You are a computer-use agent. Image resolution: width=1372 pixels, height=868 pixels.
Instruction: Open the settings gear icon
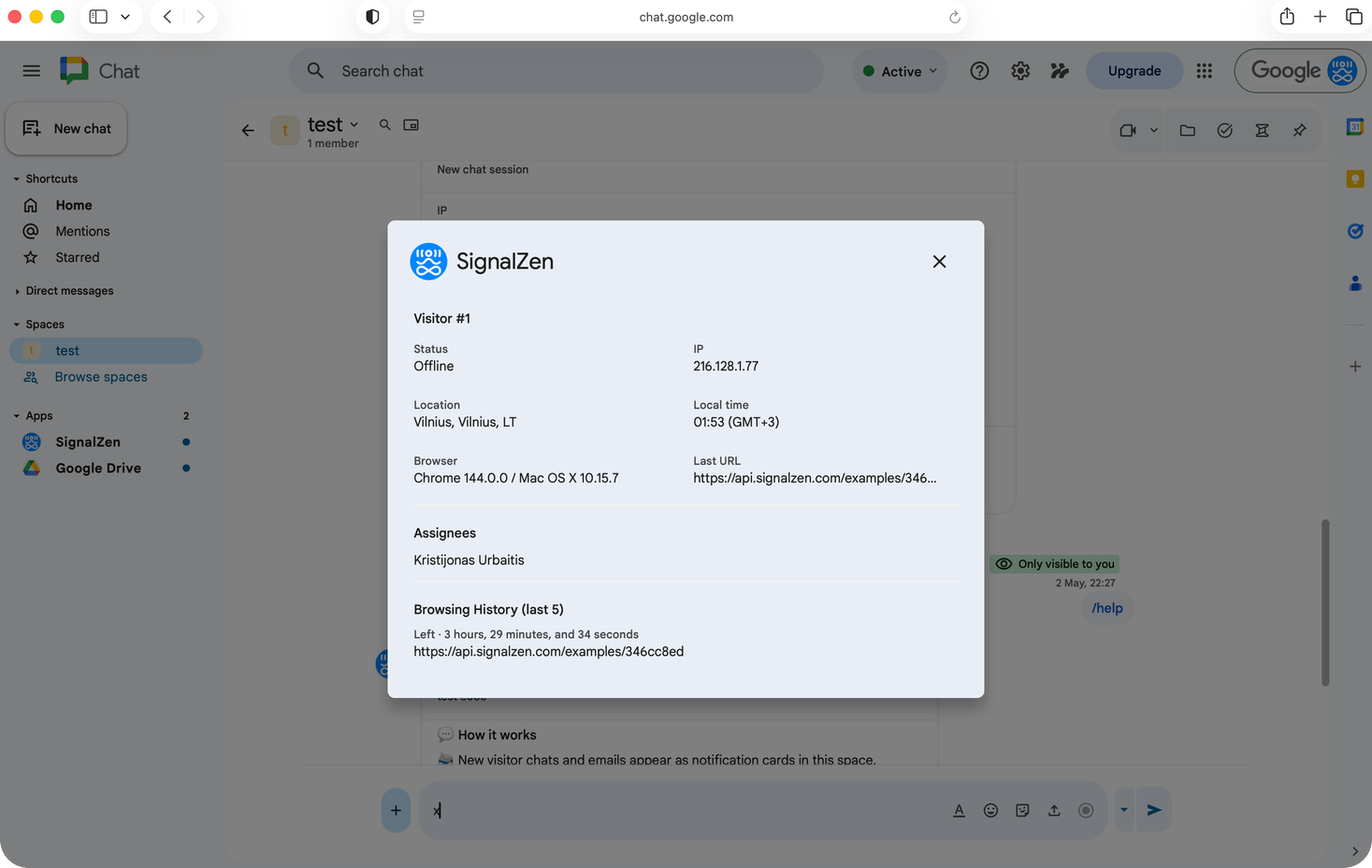pos(1020,71)
